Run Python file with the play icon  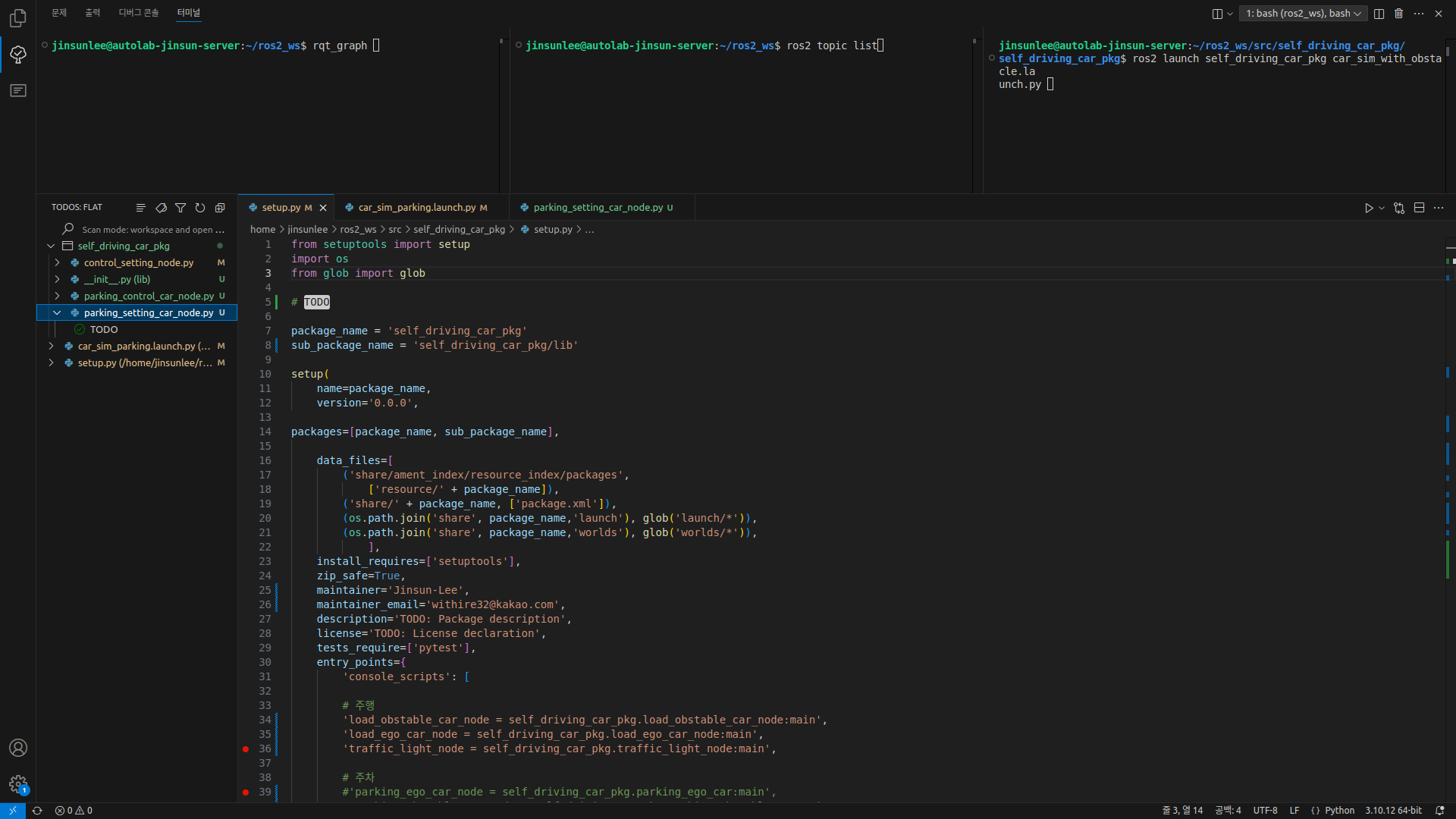(1369, 208)
